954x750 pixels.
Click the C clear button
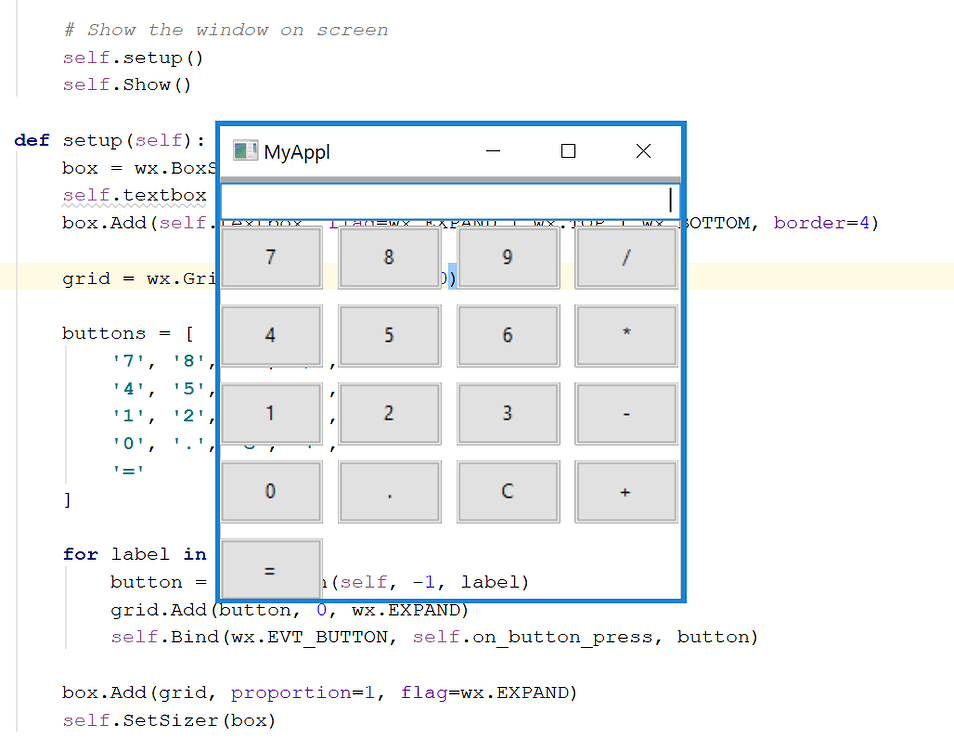tap(508, 491)
